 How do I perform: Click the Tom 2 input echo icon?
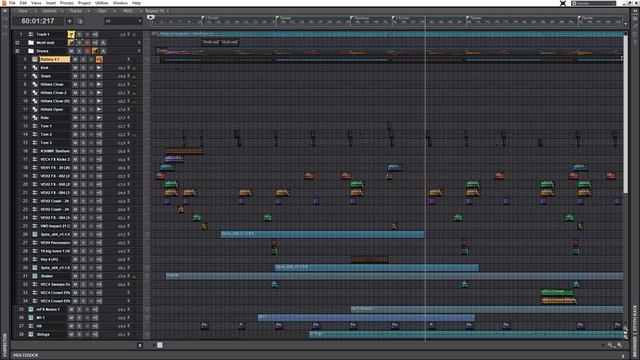pos(99,134)
